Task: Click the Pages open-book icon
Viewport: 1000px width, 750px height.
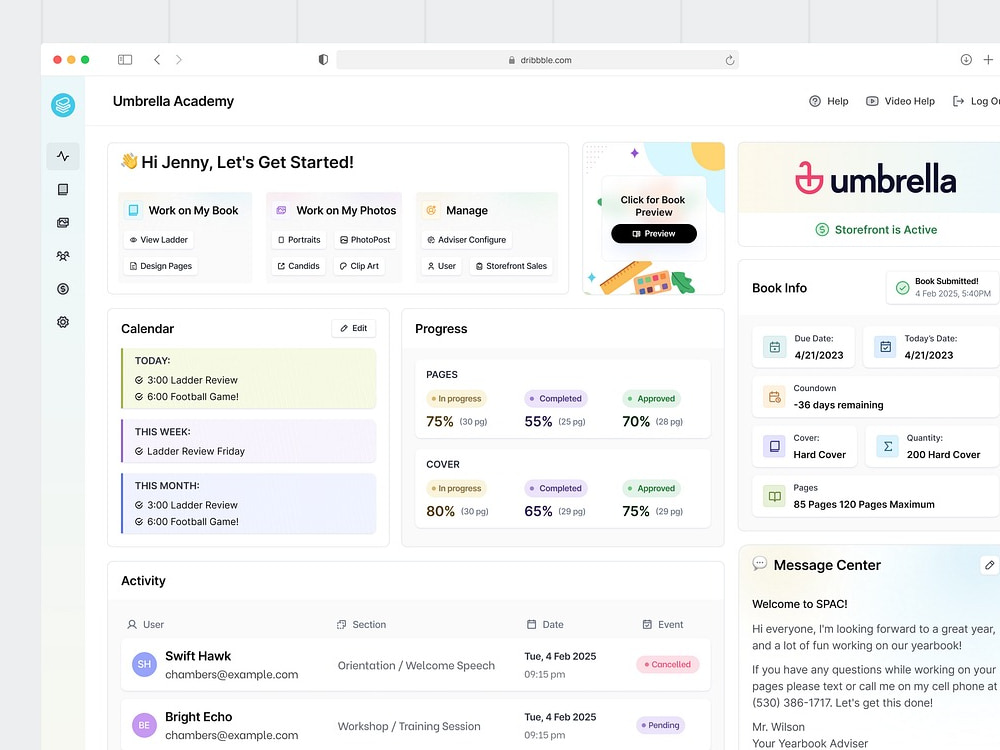Action: [x=775, y=496]
